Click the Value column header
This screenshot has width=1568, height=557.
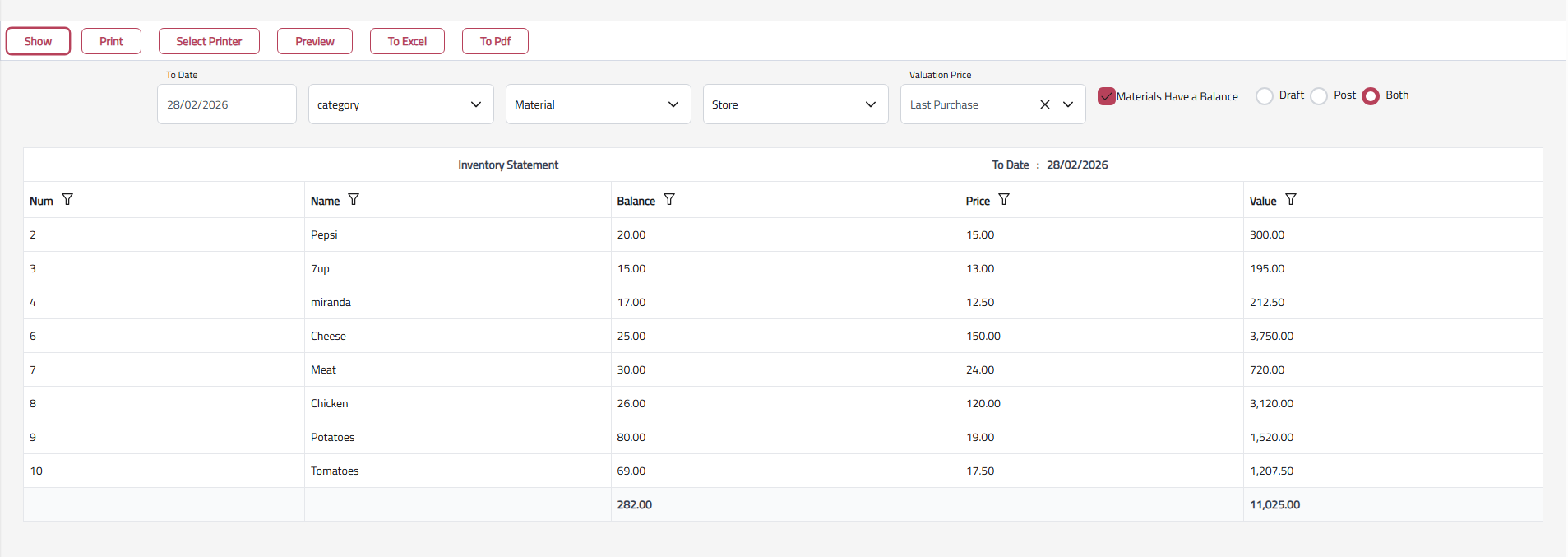click(1263, 201)
